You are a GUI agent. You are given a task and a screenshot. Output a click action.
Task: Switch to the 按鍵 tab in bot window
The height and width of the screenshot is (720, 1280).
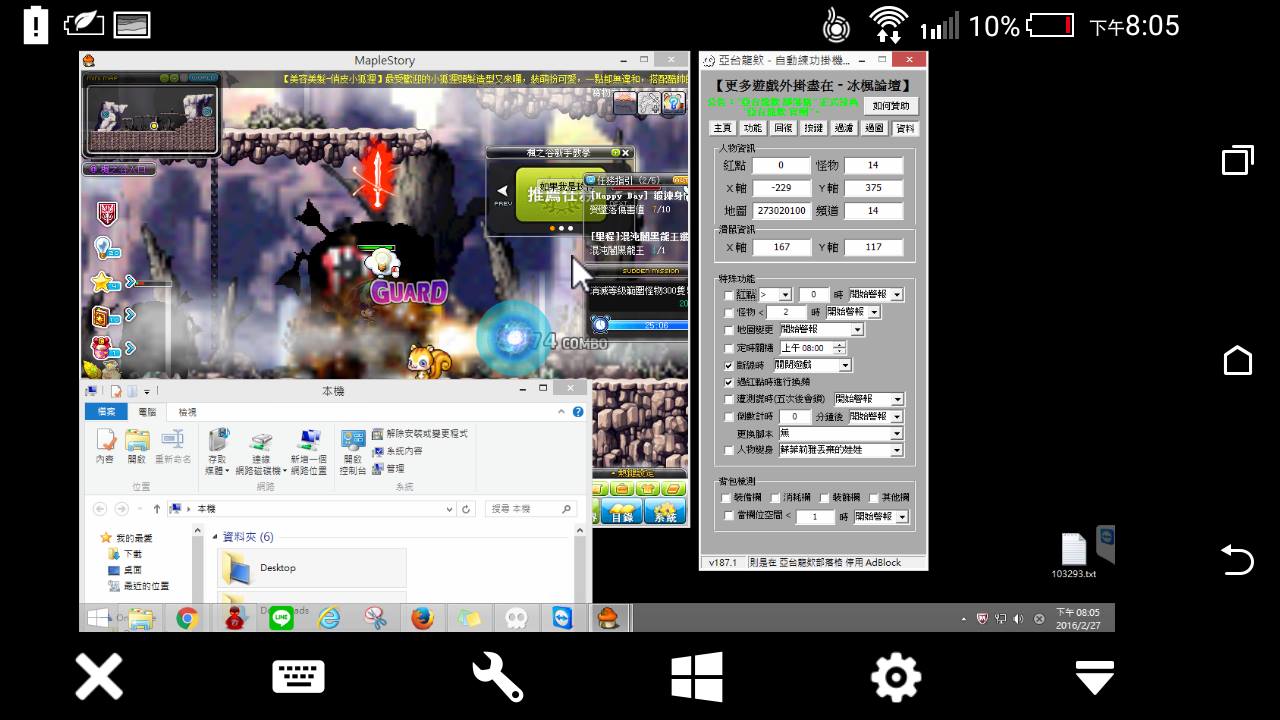(x=814, y=128)
